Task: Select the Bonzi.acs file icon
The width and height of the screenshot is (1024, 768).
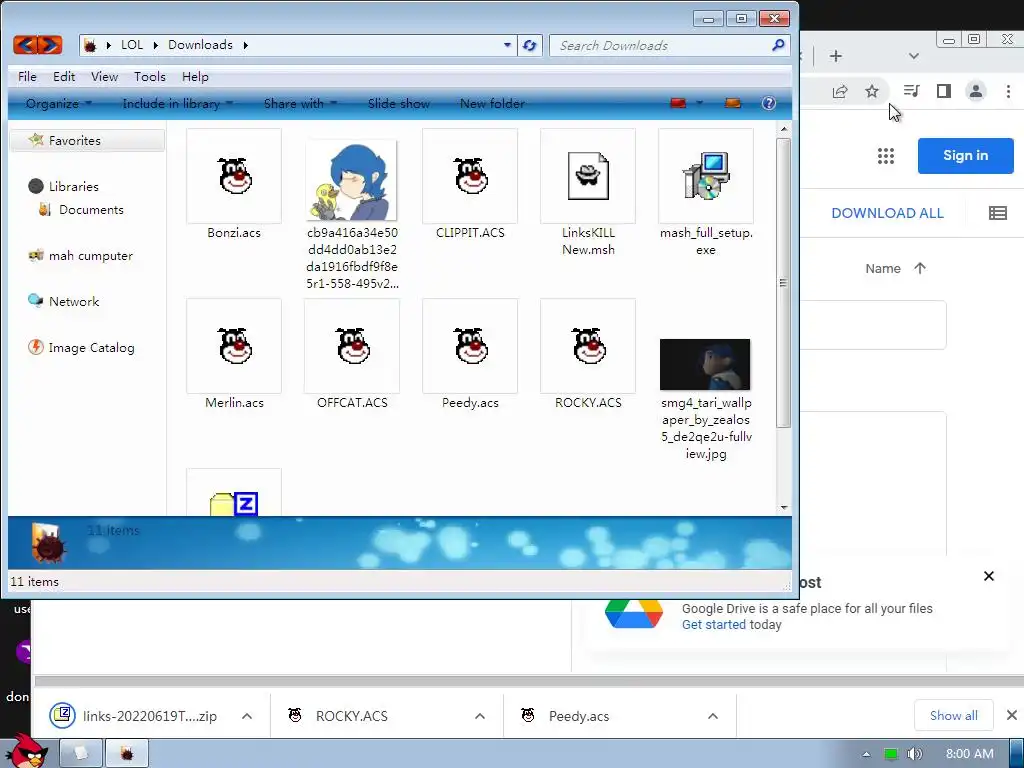Action: tap(234, 176)
